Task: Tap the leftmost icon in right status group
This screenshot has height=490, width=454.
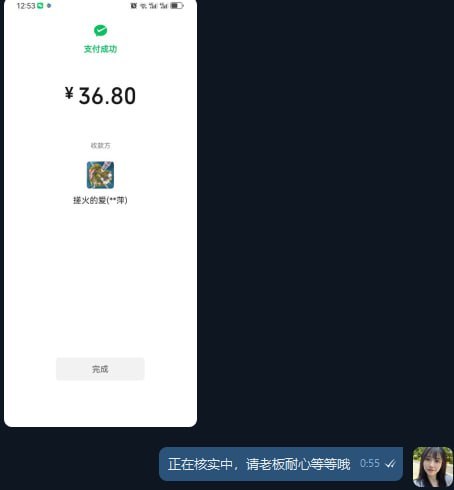Action: click(134, 6)
